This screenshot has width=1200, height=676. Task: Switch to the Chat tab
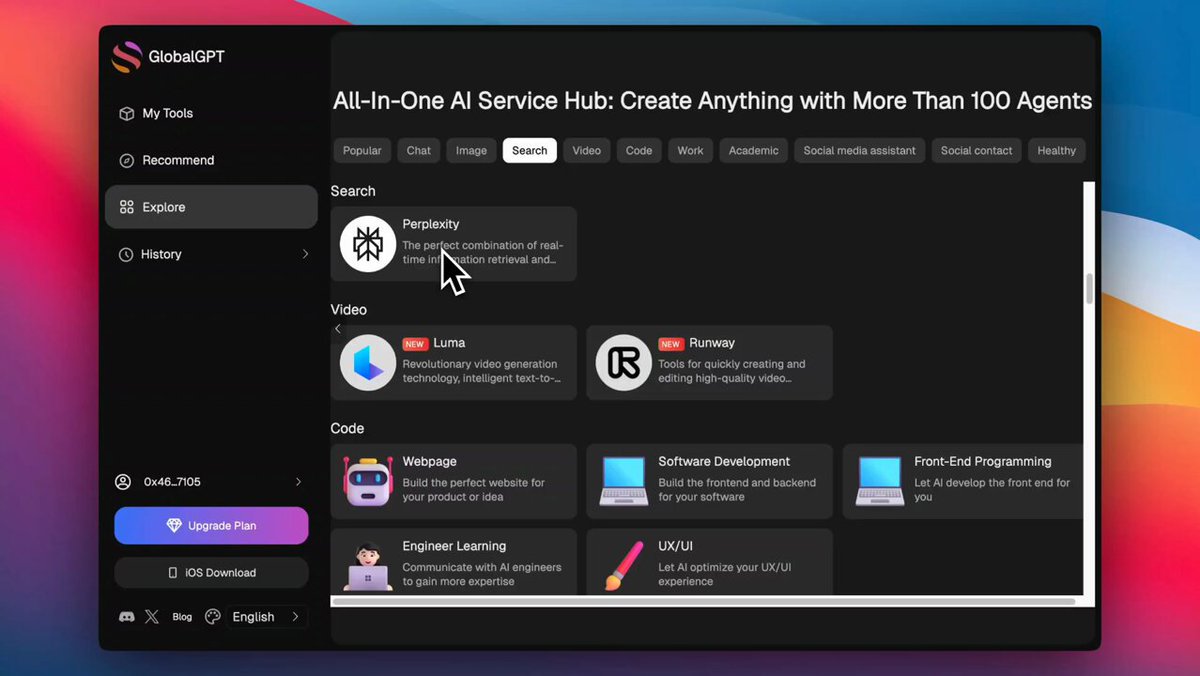[x=419, y=151]
